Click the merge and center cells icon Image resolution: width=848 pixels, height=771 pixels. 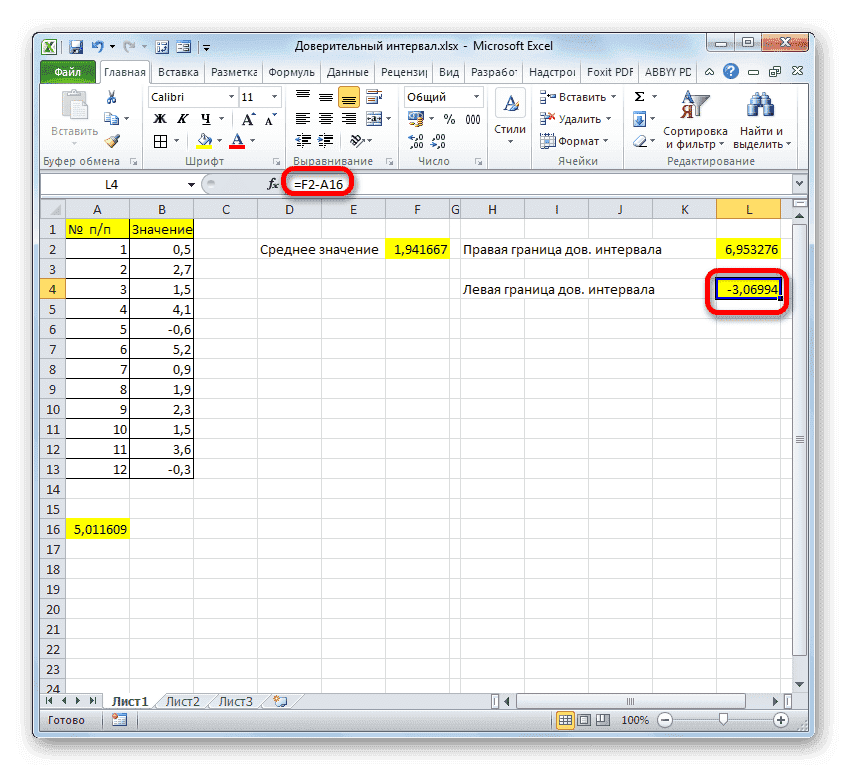point(373,118)
